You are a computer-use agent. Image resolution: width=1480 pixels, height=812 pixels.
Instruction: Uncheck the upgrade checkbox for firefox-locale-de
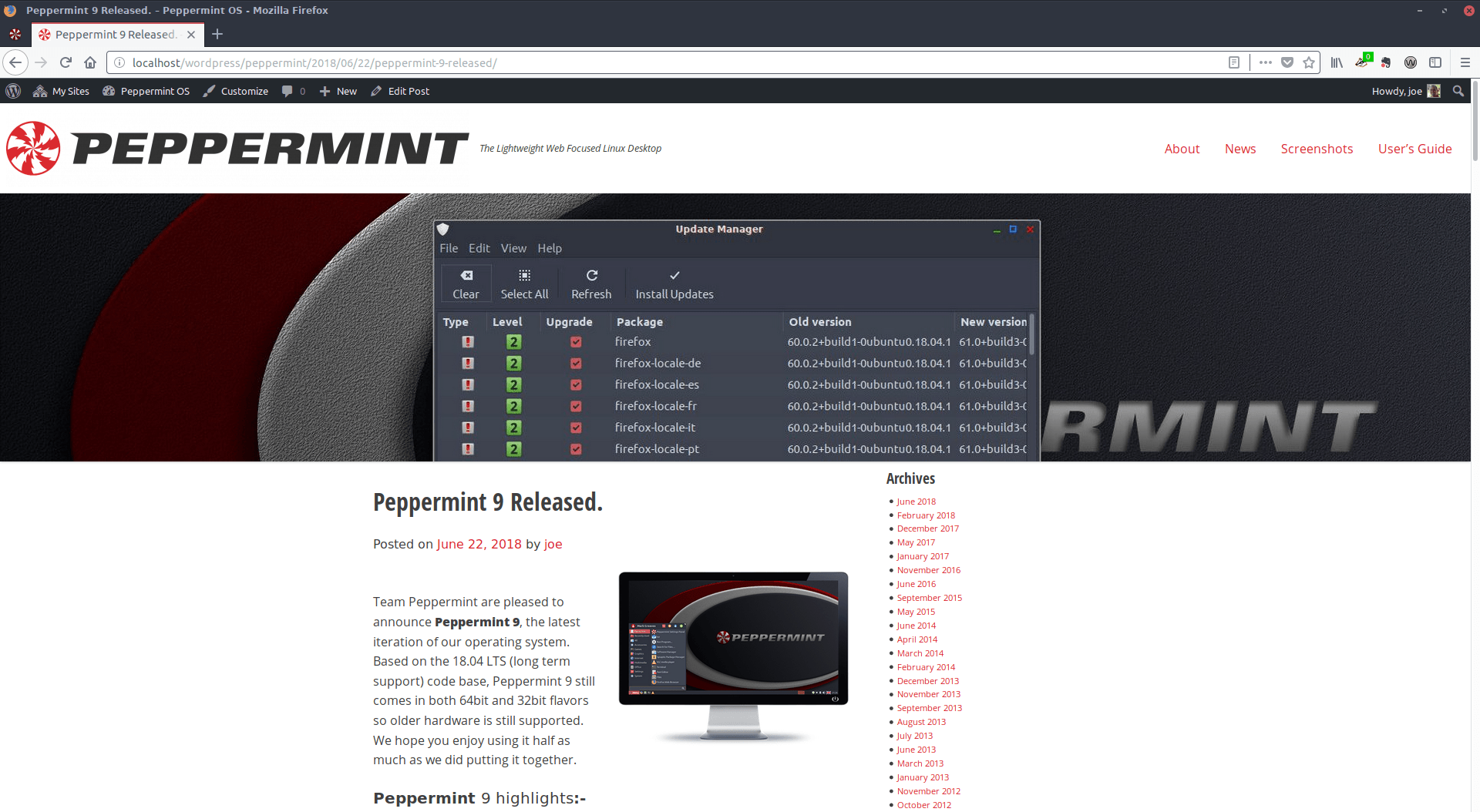pyautogui.click(x=575, y=364)
